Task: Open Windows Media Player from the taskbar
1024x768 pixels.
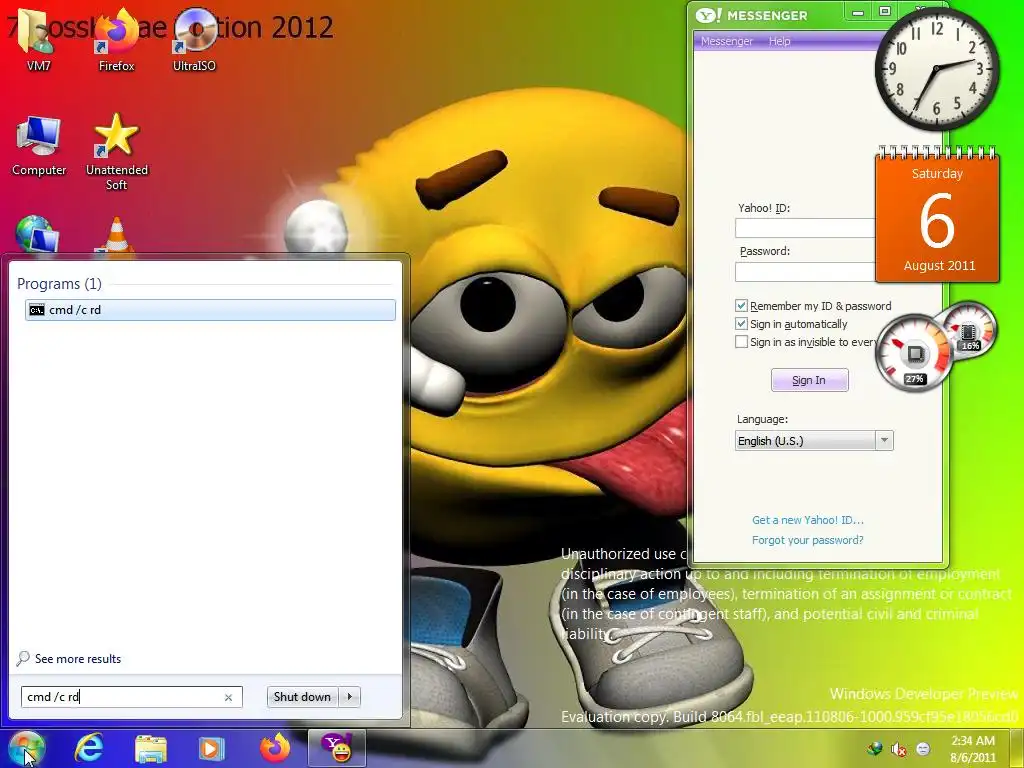Action: click(x=211, y=748)
